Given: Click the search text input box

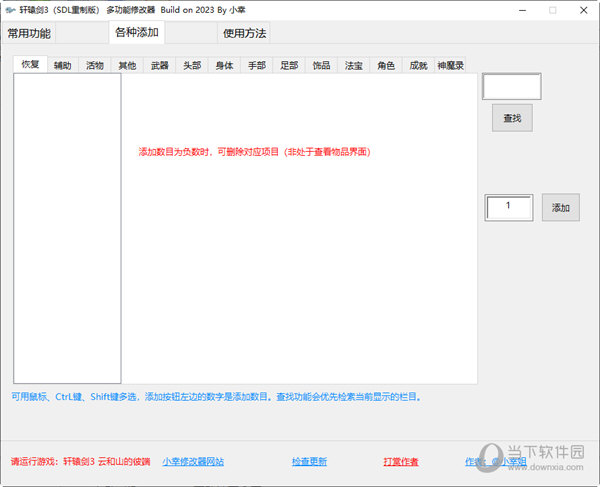Looking at the screenshot, I should [512, 86].
